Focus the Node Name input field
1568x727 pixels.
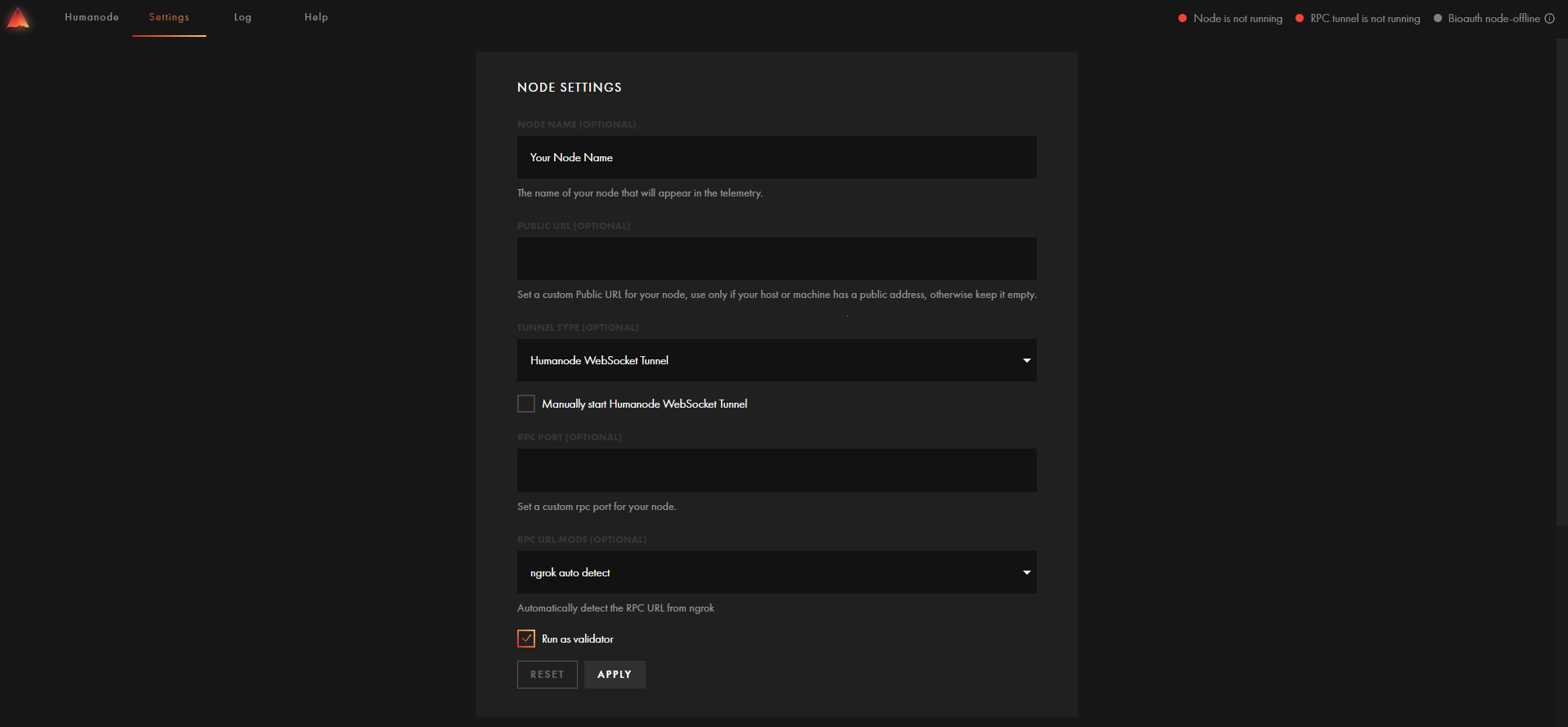click(777, 157)
